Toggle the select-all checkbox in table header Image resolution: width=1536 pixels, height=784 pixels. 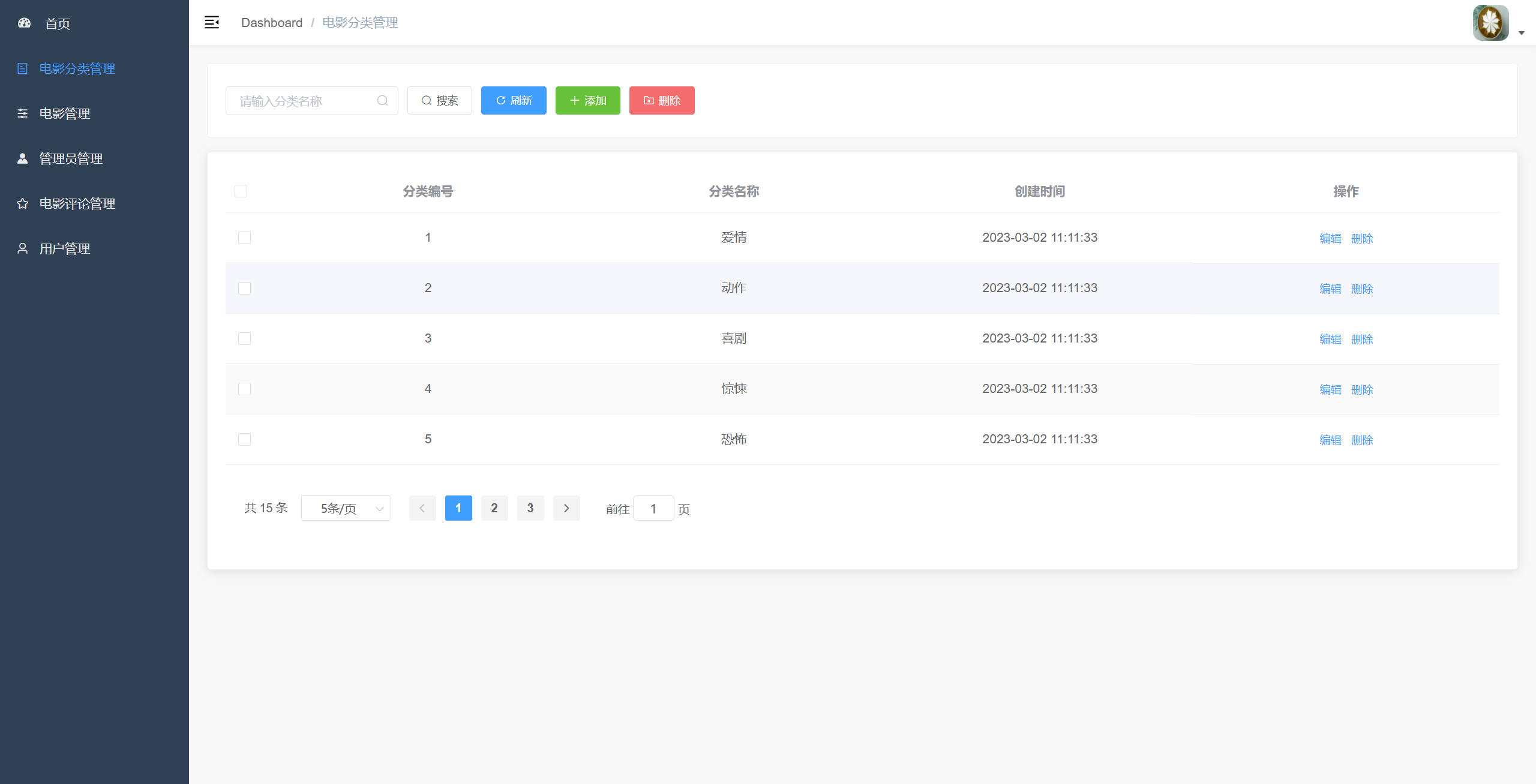click(241, 191)
